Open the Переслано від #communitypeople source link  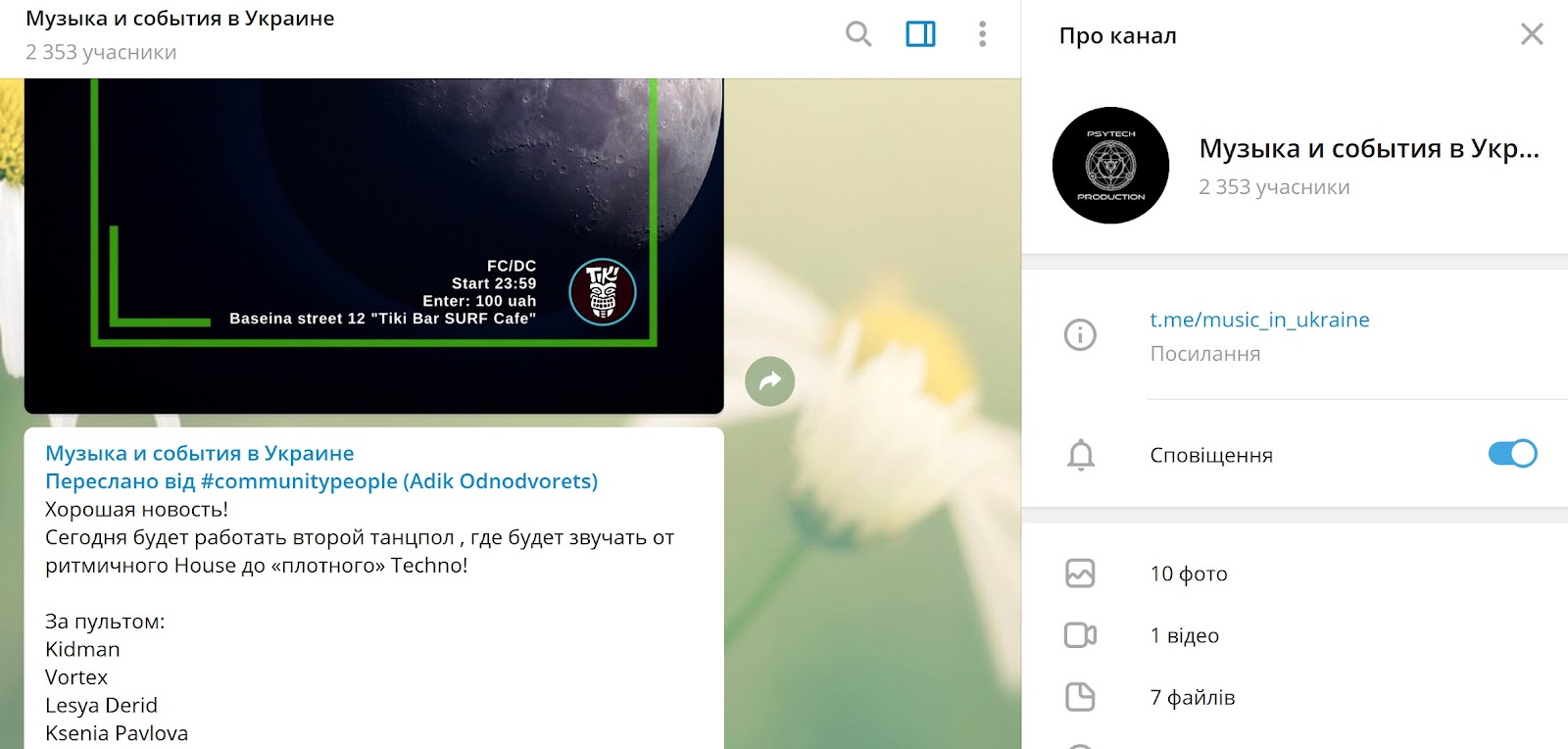point(321,481)
